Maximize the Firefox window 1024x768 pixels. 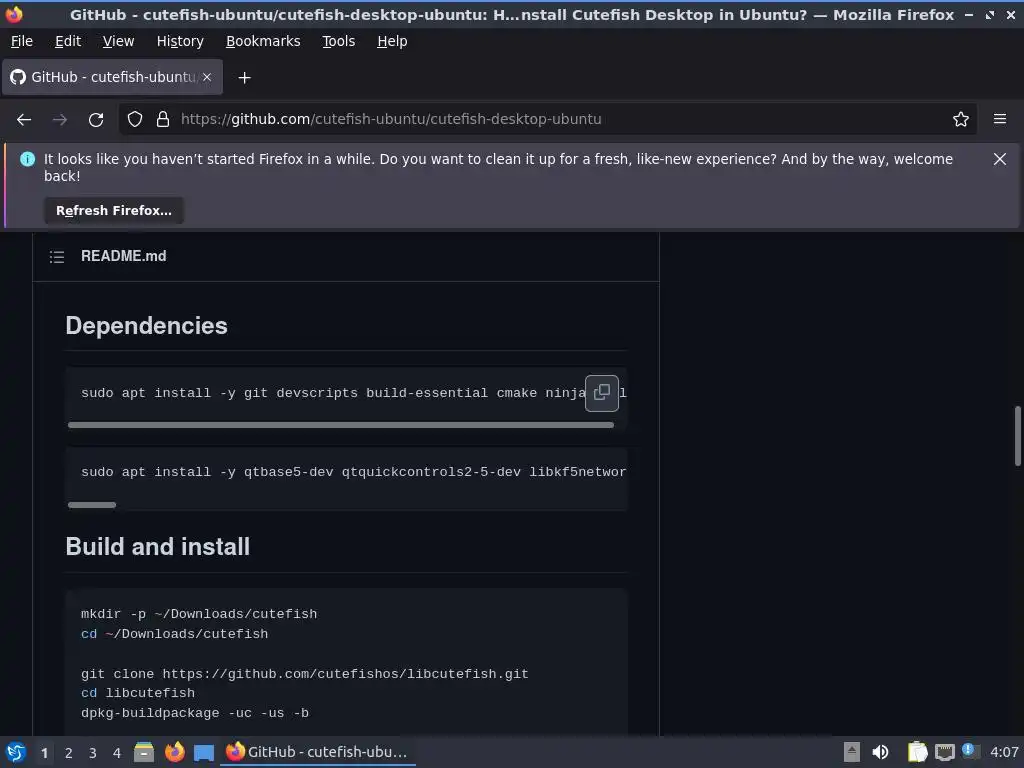coord(990,14)
